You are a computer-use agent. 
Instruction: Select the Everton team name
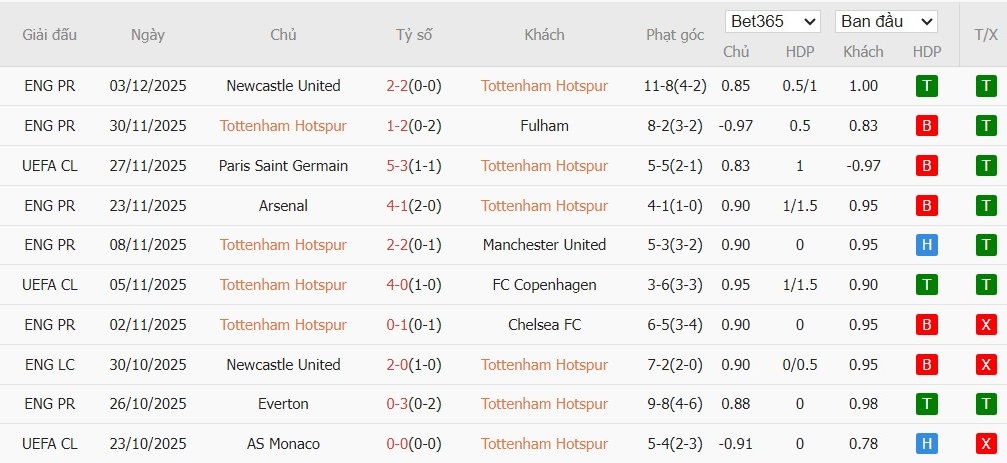pos(283,404)
